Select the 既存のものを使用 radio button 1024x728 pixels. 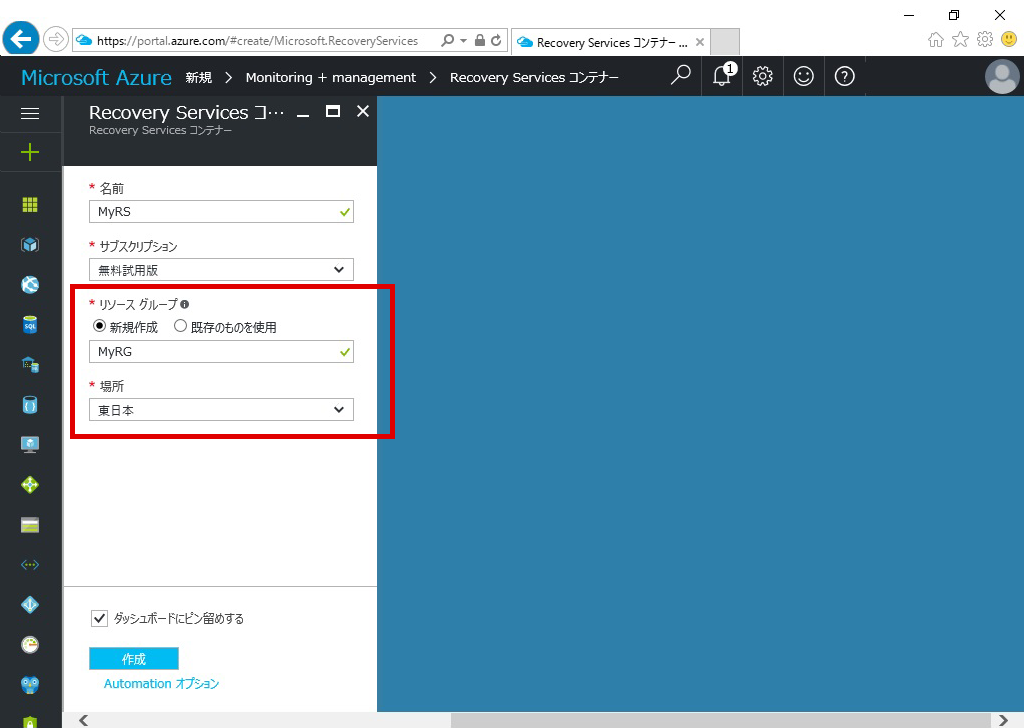180,325
